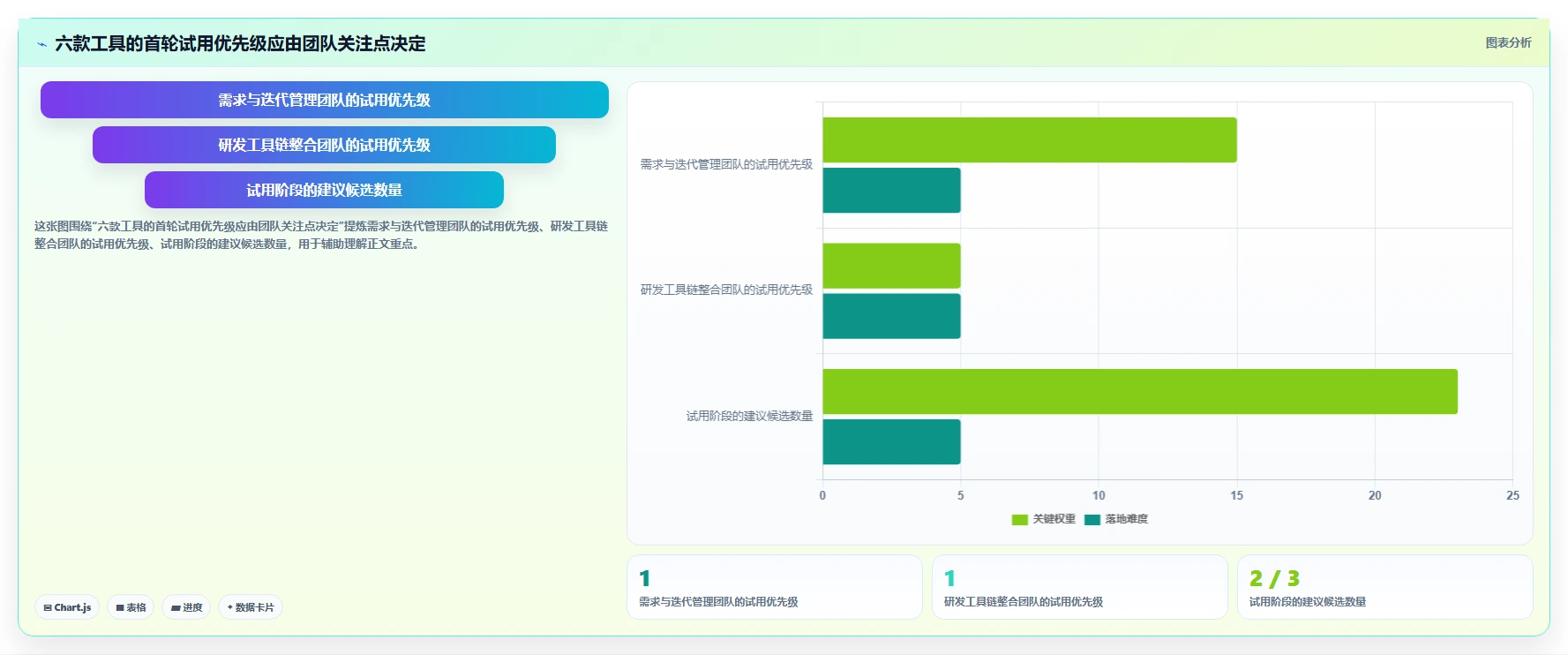Image resolution: width=1568 pixels, height=655 pixels.
Task: Select the 试用阶段的建议候选数量 funnel bar
Action: coord(325,190)
